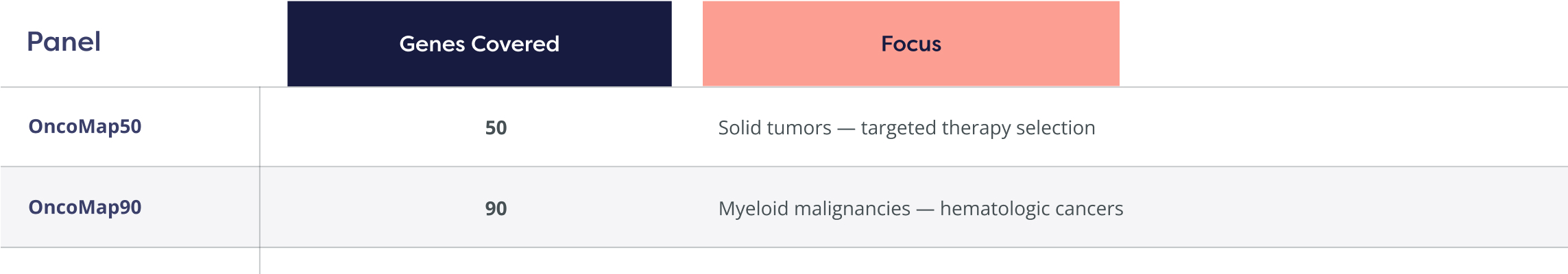Click the gene count value 90
Screen dimensions: 1568x274
coord(496,209)
